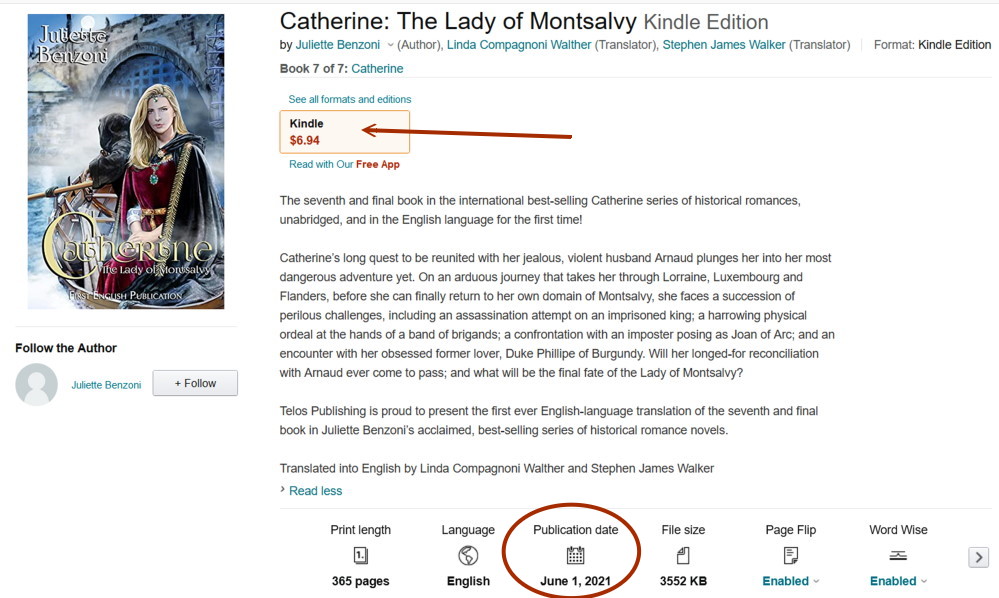Click the Read with Our Free App link

pos(344,164)
